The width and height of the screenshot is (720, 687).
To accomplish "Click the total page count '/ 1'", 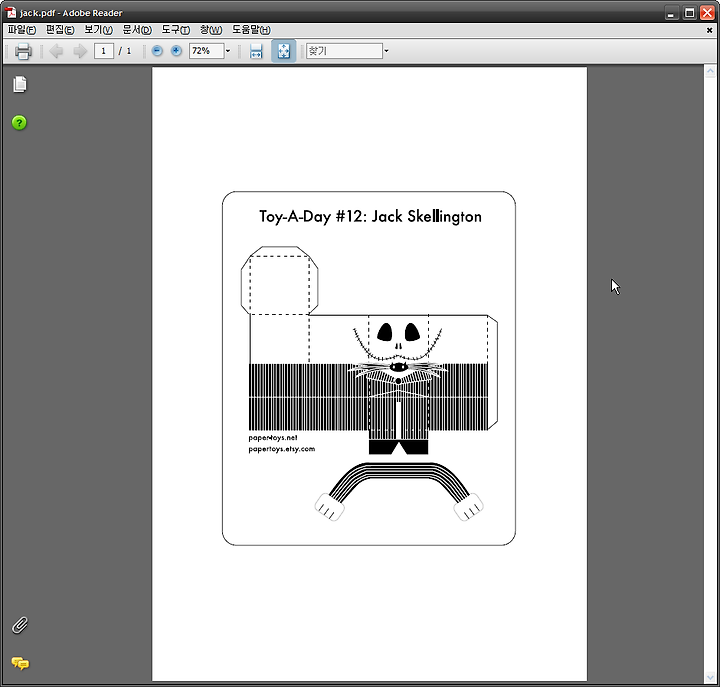I will [125, 51].
